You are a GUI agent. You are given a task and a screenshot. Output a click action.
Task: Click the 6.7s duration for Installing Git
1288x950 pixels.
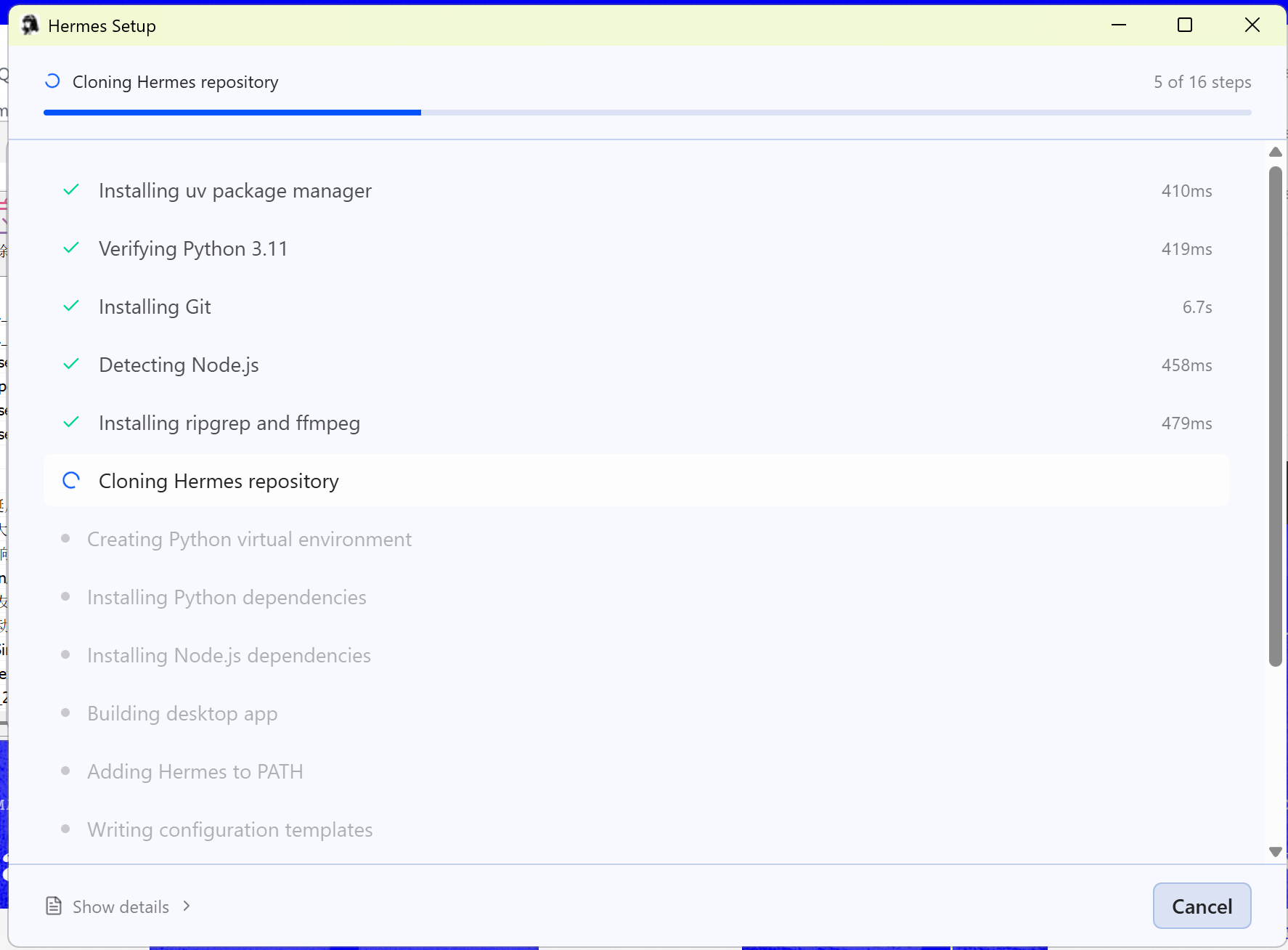pyautogui.click(x=1197, y=307)
